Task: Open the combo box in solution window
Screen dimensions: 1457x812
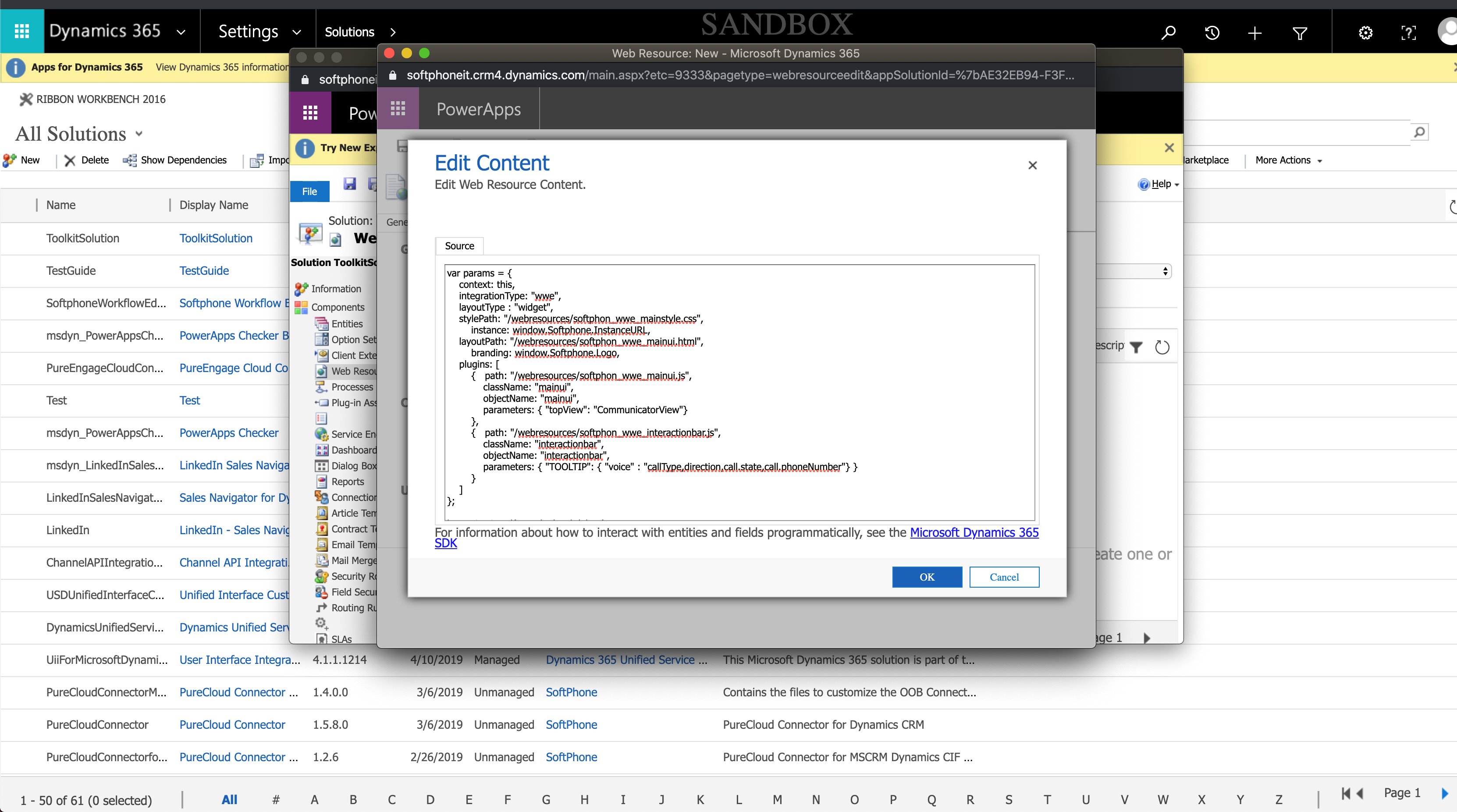Action: click(x=1133, y=271)
